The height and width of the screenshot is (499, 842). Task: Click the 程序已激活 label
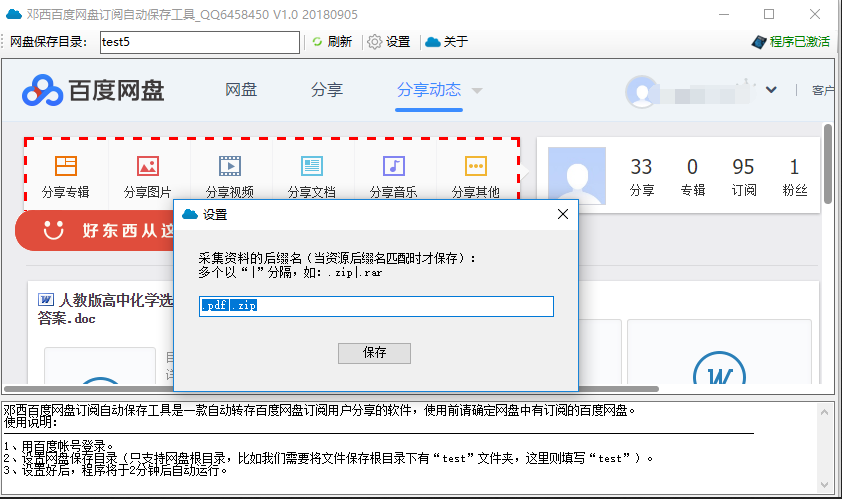click(800, 41)
